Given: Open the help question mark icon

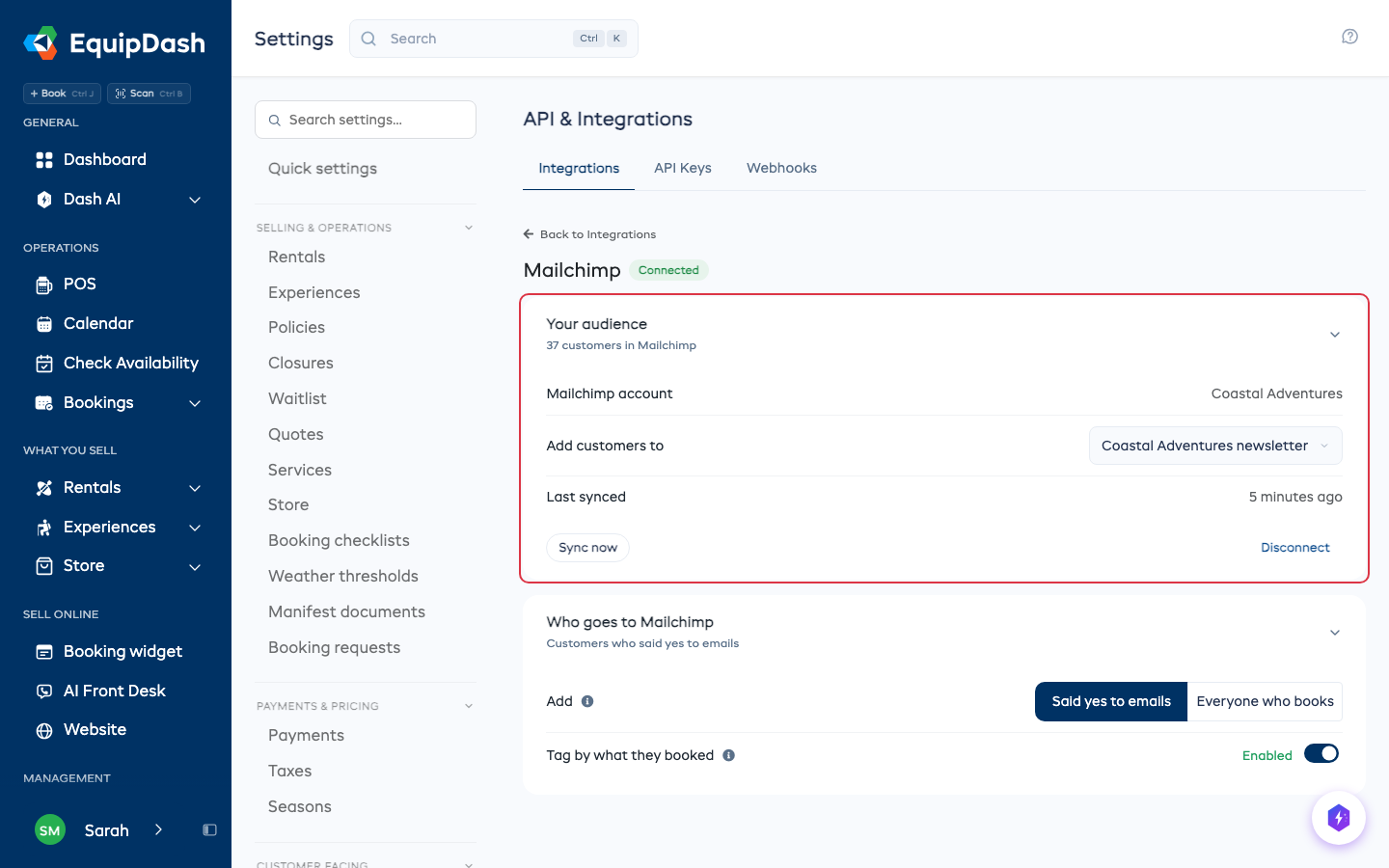Looking at the screenshot, I should pos(1349,37).
